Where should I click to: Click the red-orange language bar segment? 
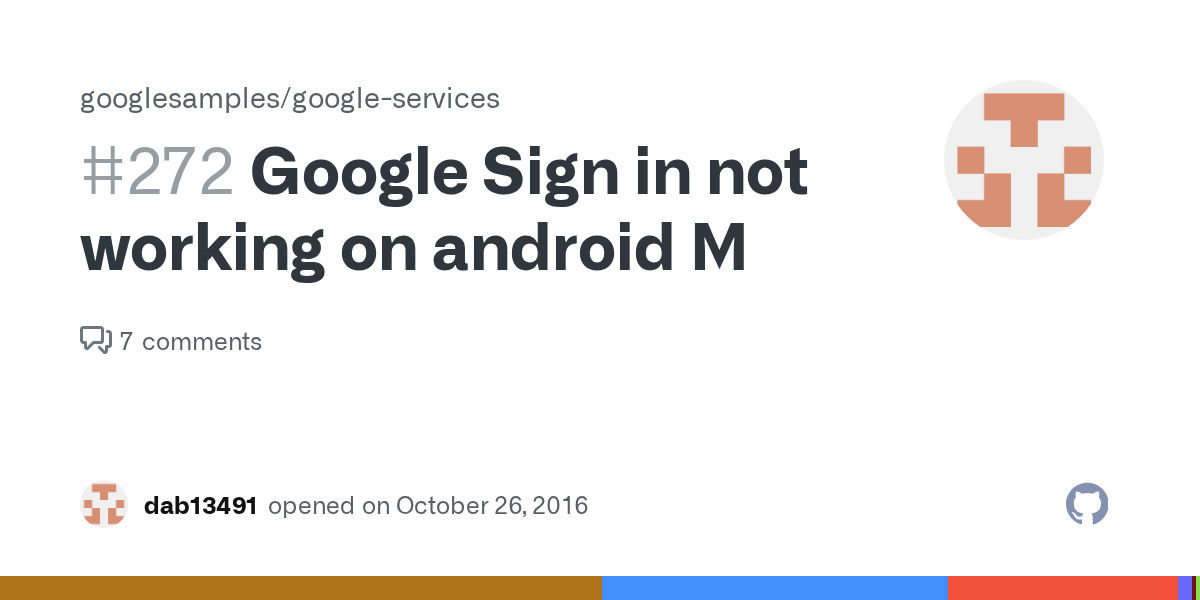[x=1062, y=588]
